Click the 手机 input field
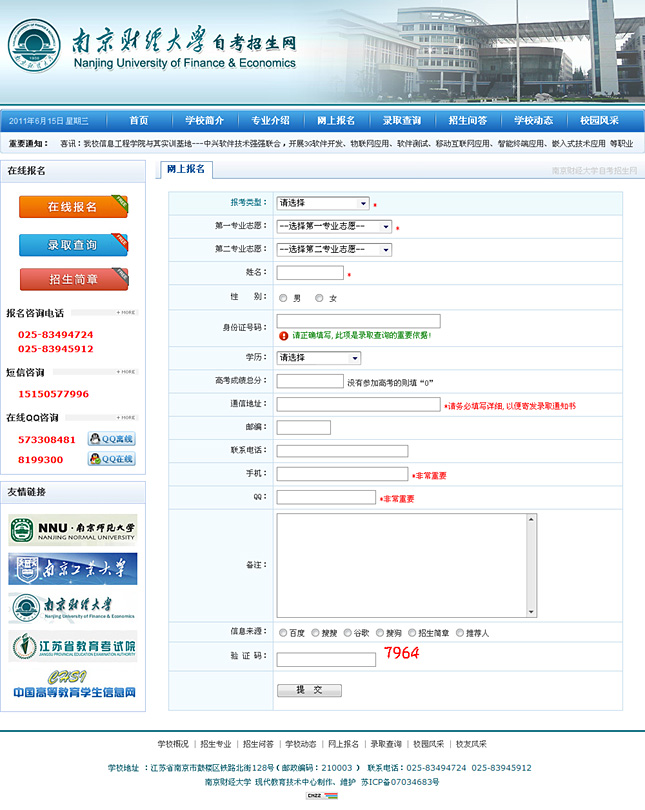 342,474
